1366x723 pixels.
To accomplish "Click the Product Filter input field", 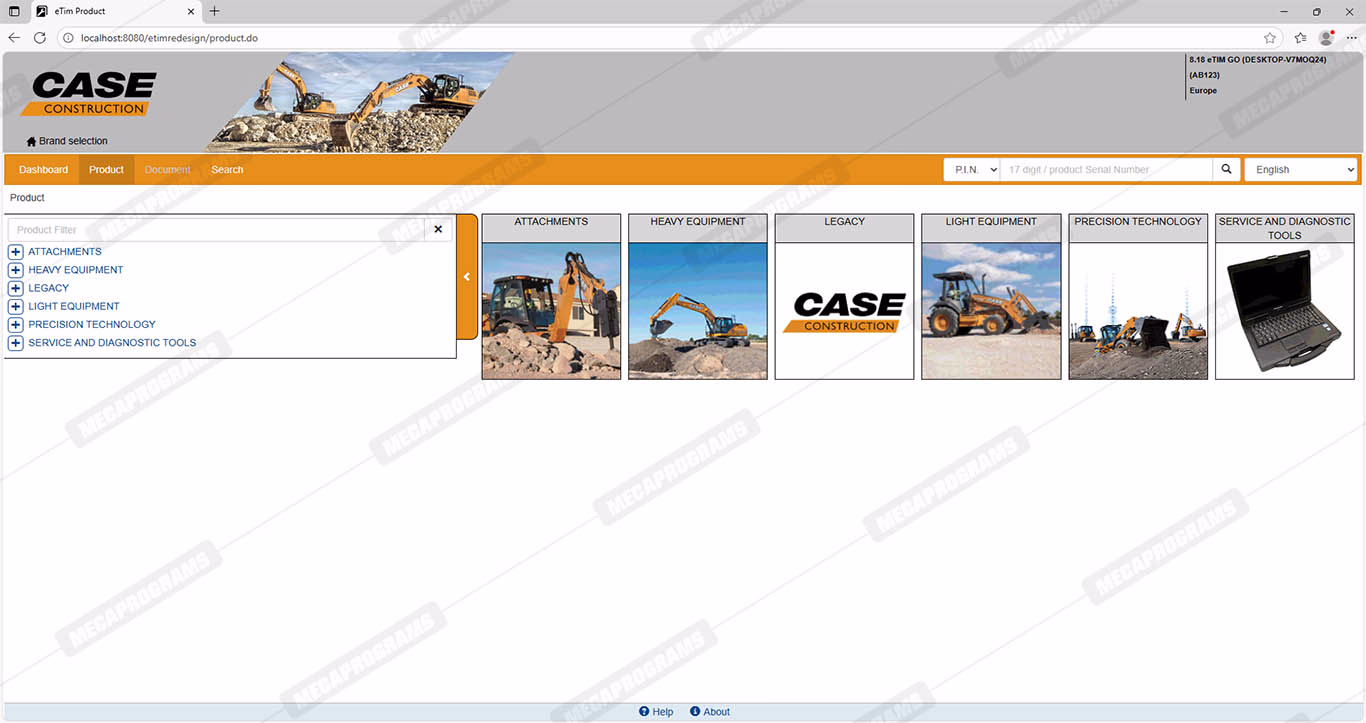I will tap(216, 230).
